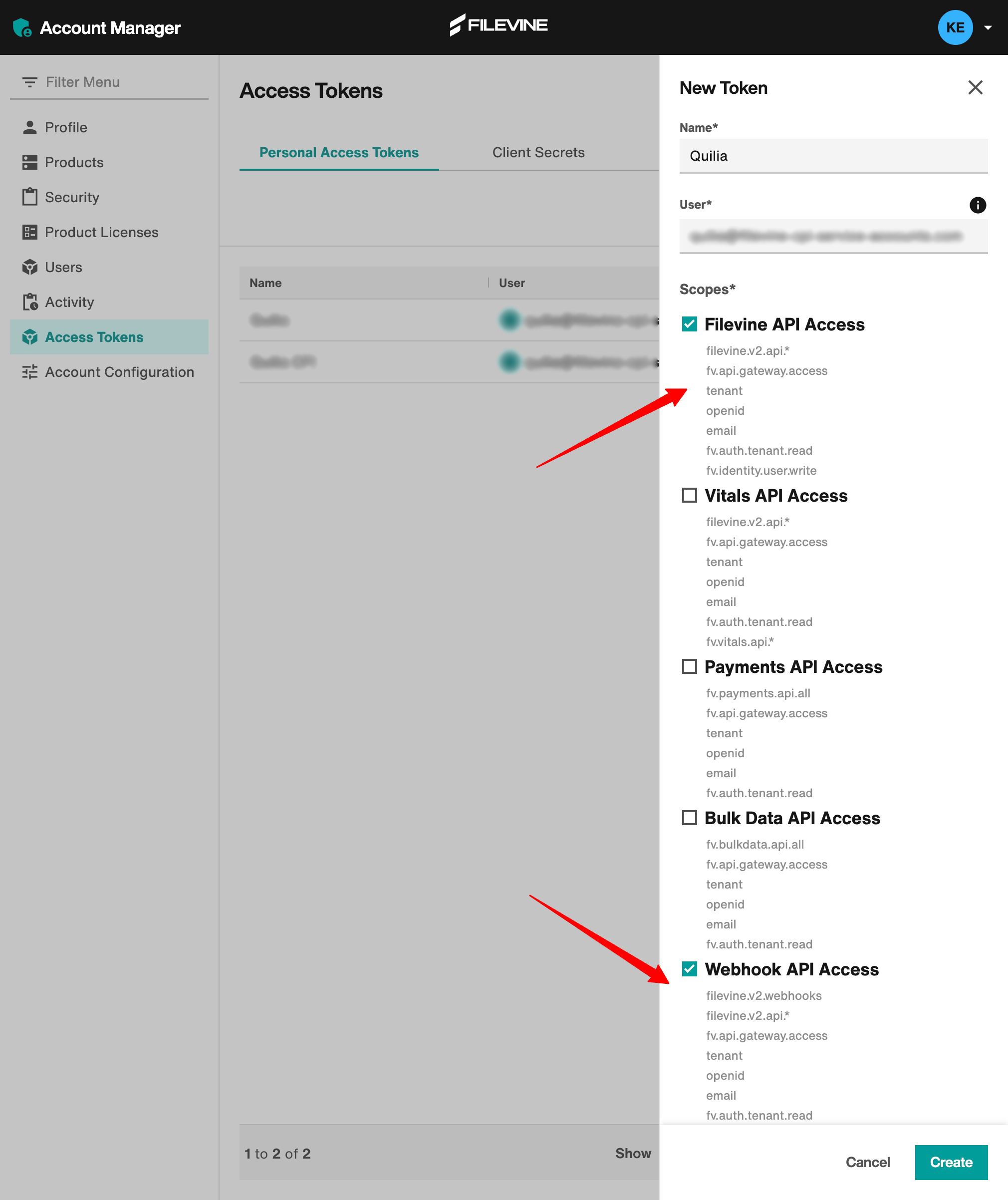The height and width of the screenshot is (1200, 1008).
Task: Click the Security clipboard icon
Action: click(30, 197)
